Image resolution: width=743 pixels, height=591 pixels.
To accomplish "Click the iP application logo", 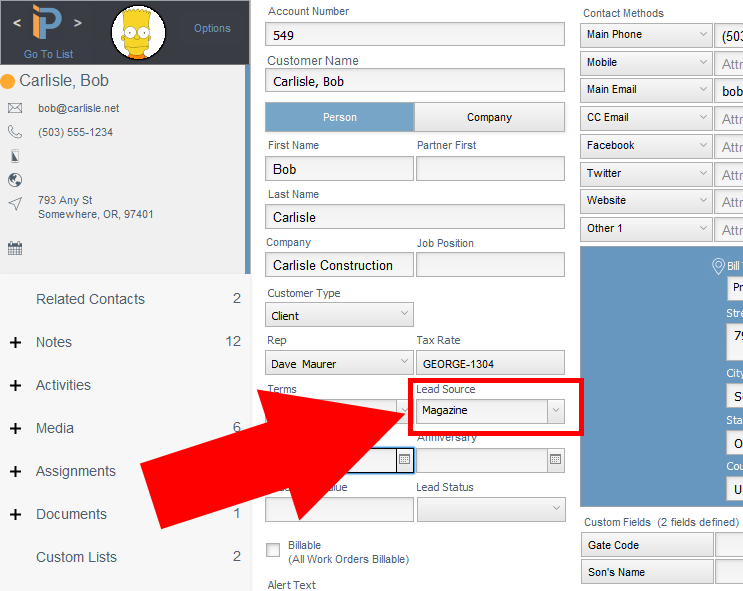I will point(46,22).
